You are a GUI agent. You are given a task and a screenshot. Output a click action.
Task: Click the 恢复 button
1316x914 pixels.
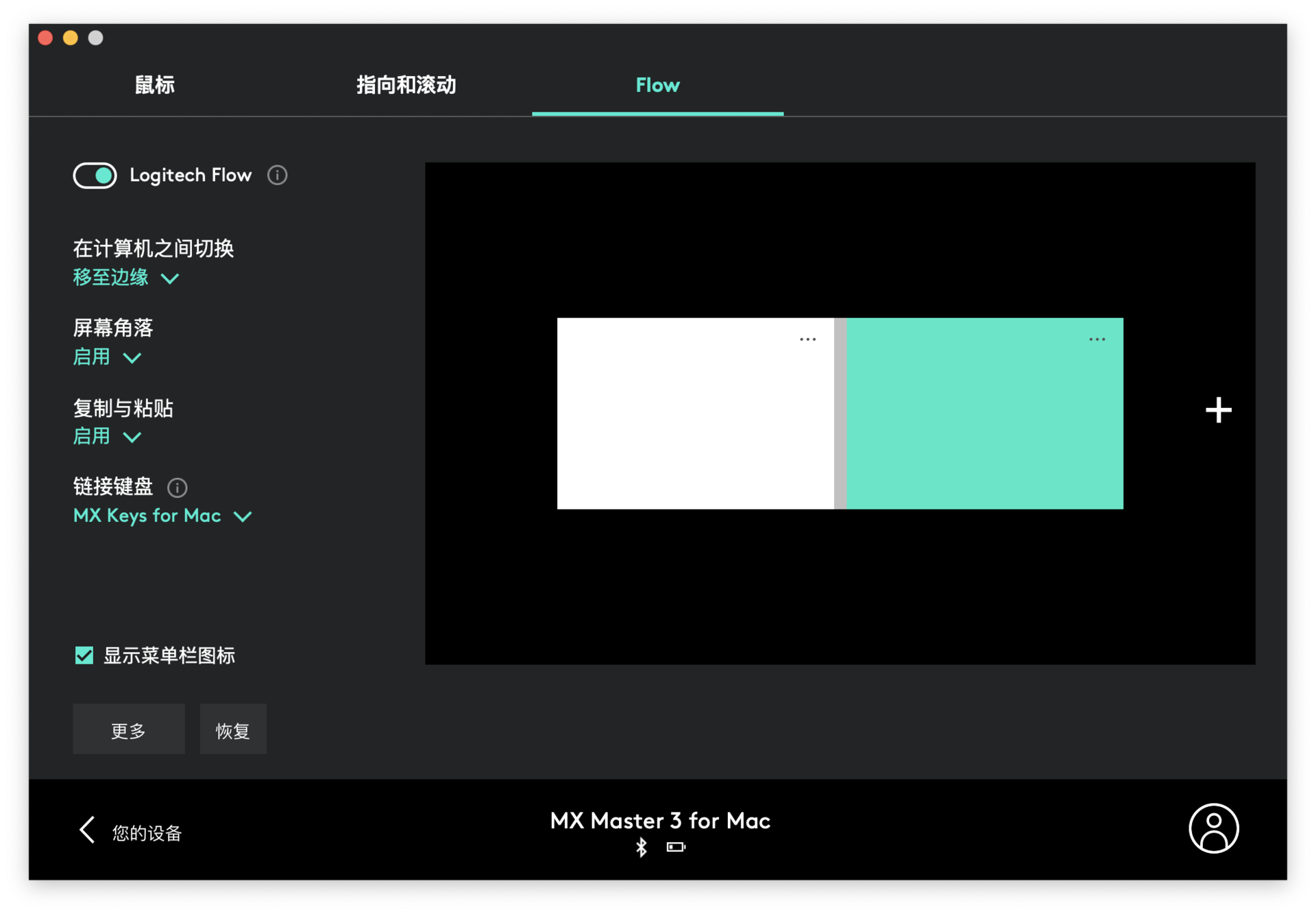click(x=233, y=730)
